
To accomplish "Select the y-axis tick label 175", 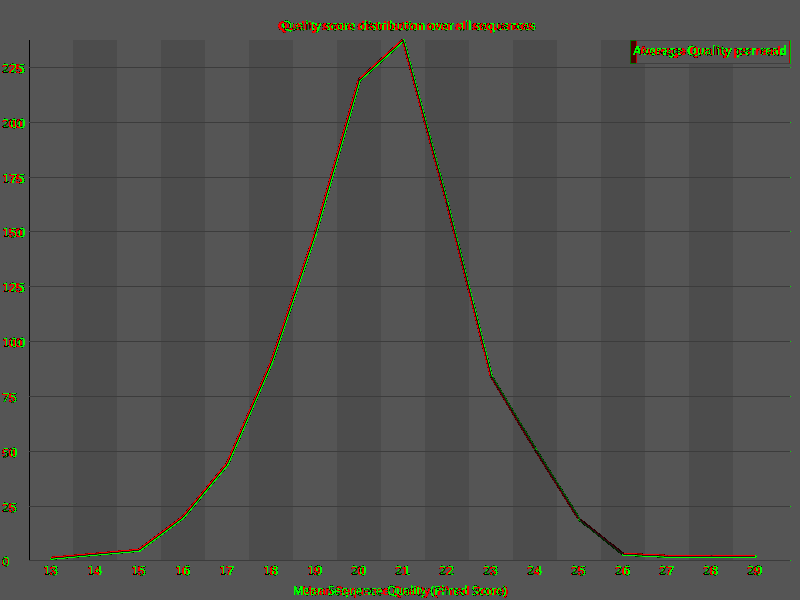I will (13, 178).
